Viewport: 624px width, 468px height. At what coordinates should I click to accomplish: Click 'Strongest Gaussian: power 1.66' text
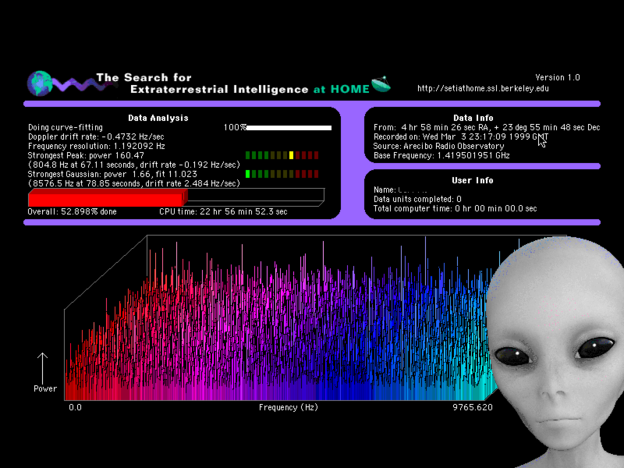(x=112, y=174)
